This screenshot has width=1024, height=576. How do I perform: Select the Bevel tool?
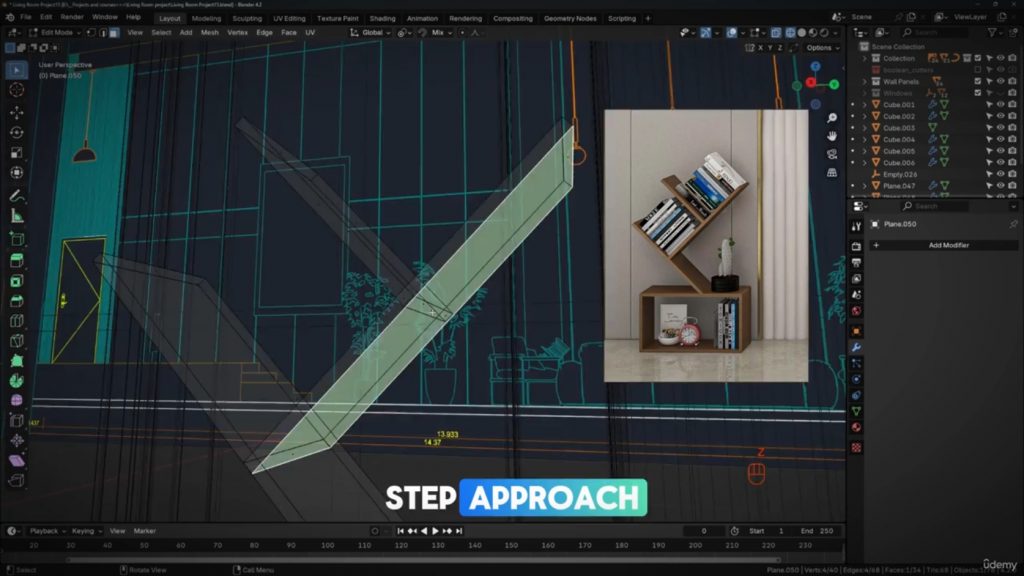pos(17,300)
